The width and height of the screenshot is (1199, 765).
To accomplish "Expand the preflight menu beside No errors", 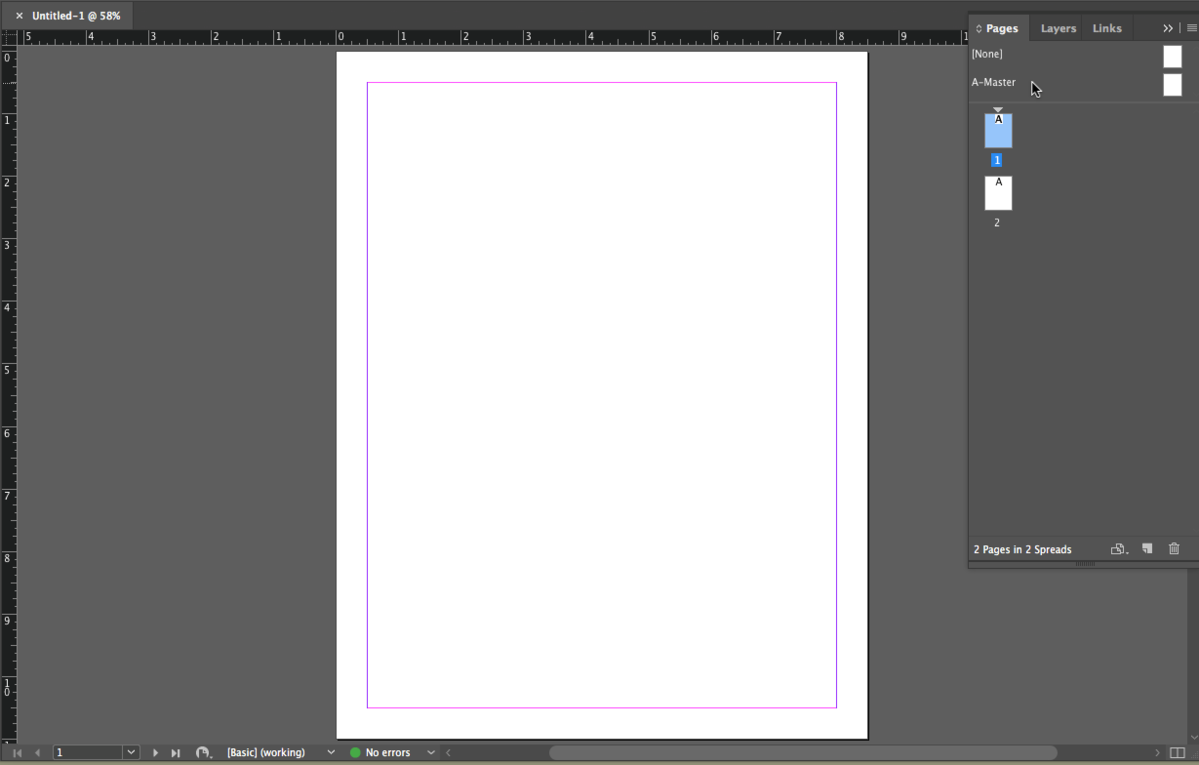I will [431, 753].
